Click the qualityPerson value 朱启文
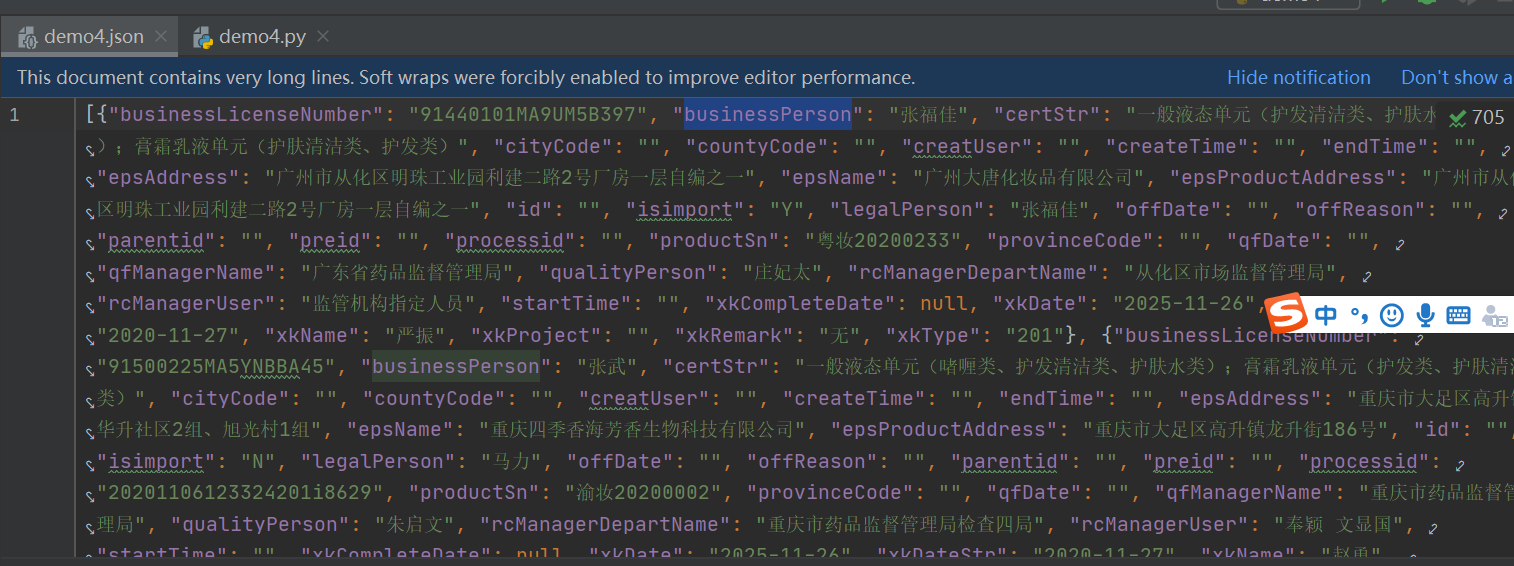 416,524
